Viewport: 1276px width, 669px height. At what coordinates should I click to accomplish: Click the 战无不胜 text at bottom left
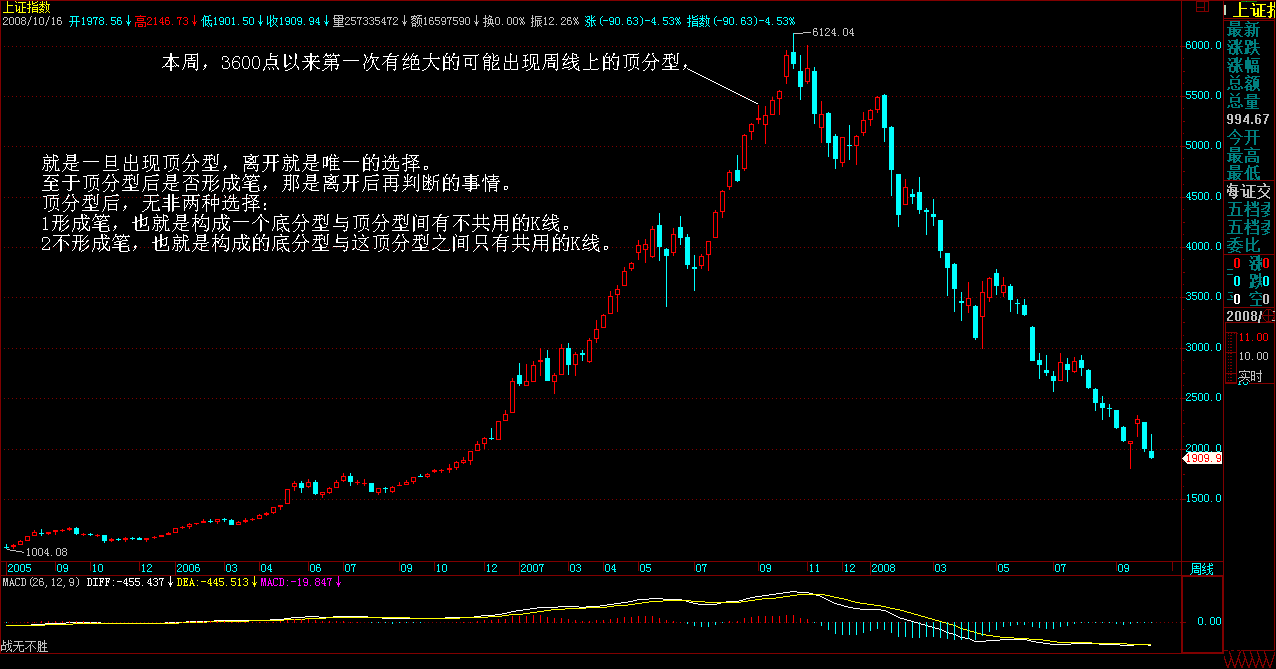click(x=24, y=647)
